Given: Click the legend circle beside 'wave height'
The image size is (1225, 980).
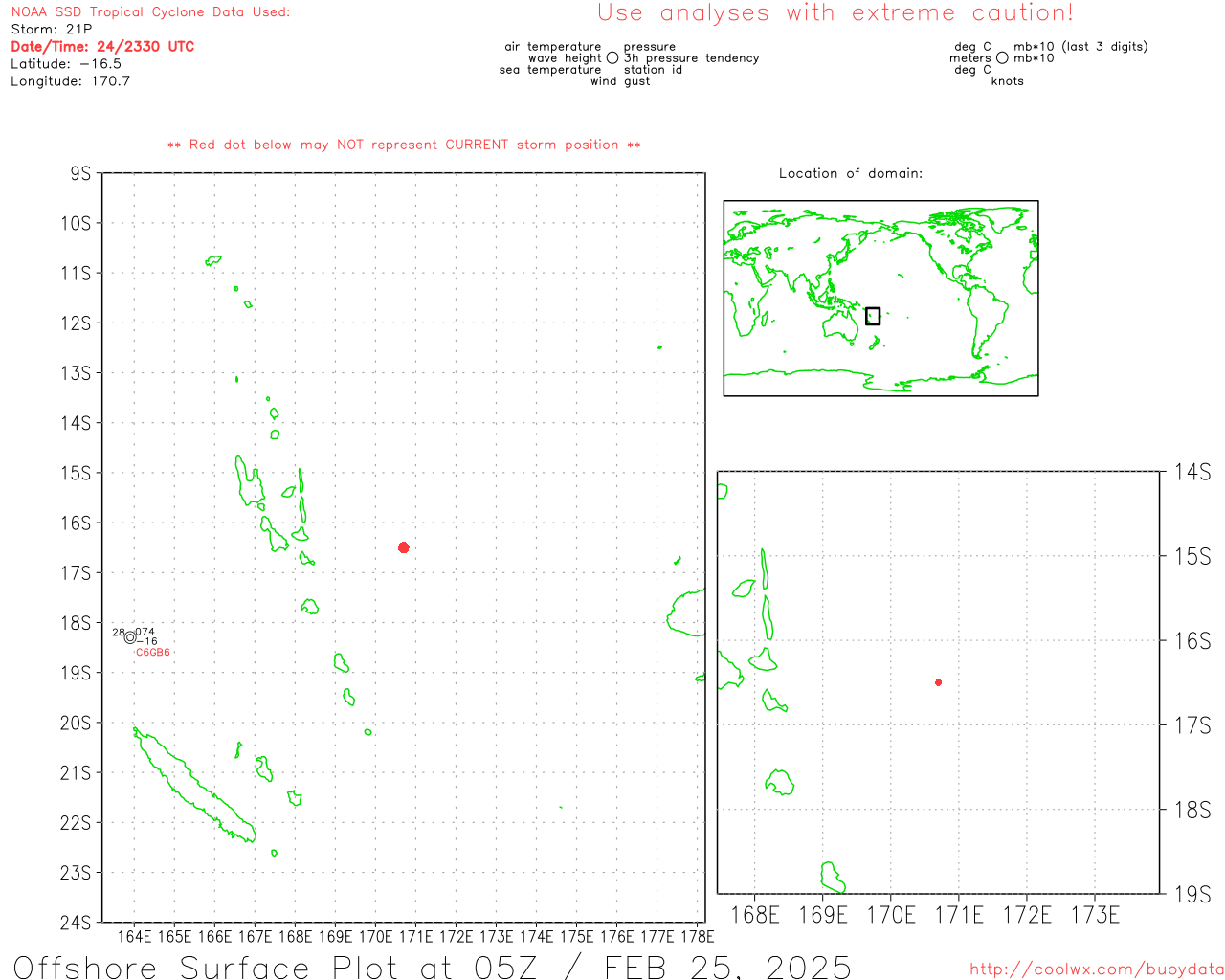Looking at the screenshot, I should coord(612,58).
